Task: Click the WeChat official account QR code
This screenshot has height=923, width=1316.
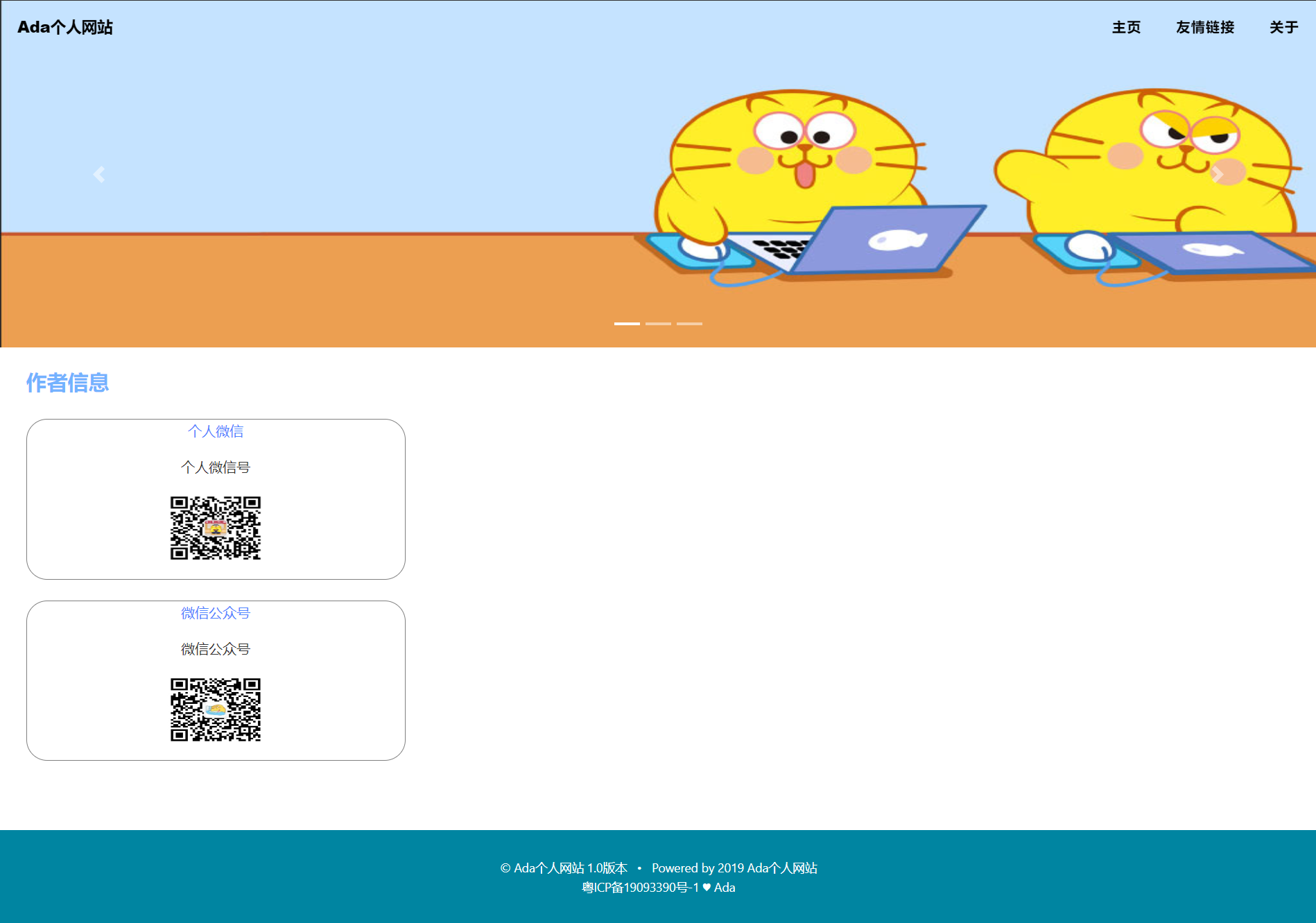Action: point(216,709)
